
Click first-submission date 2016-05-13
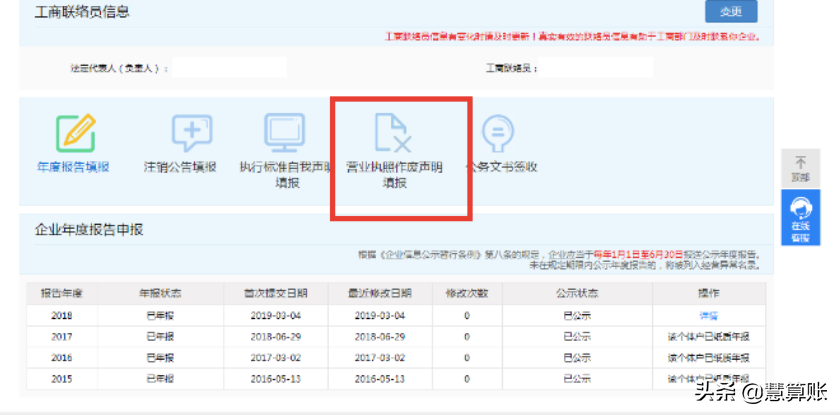276,379
